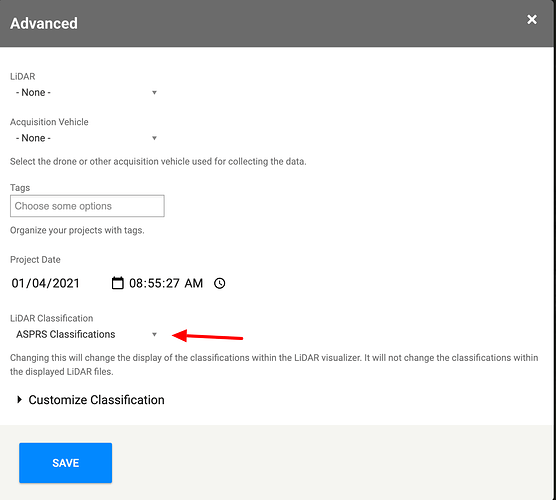Select the year '2021' in Project Date

tap(66, 283)
